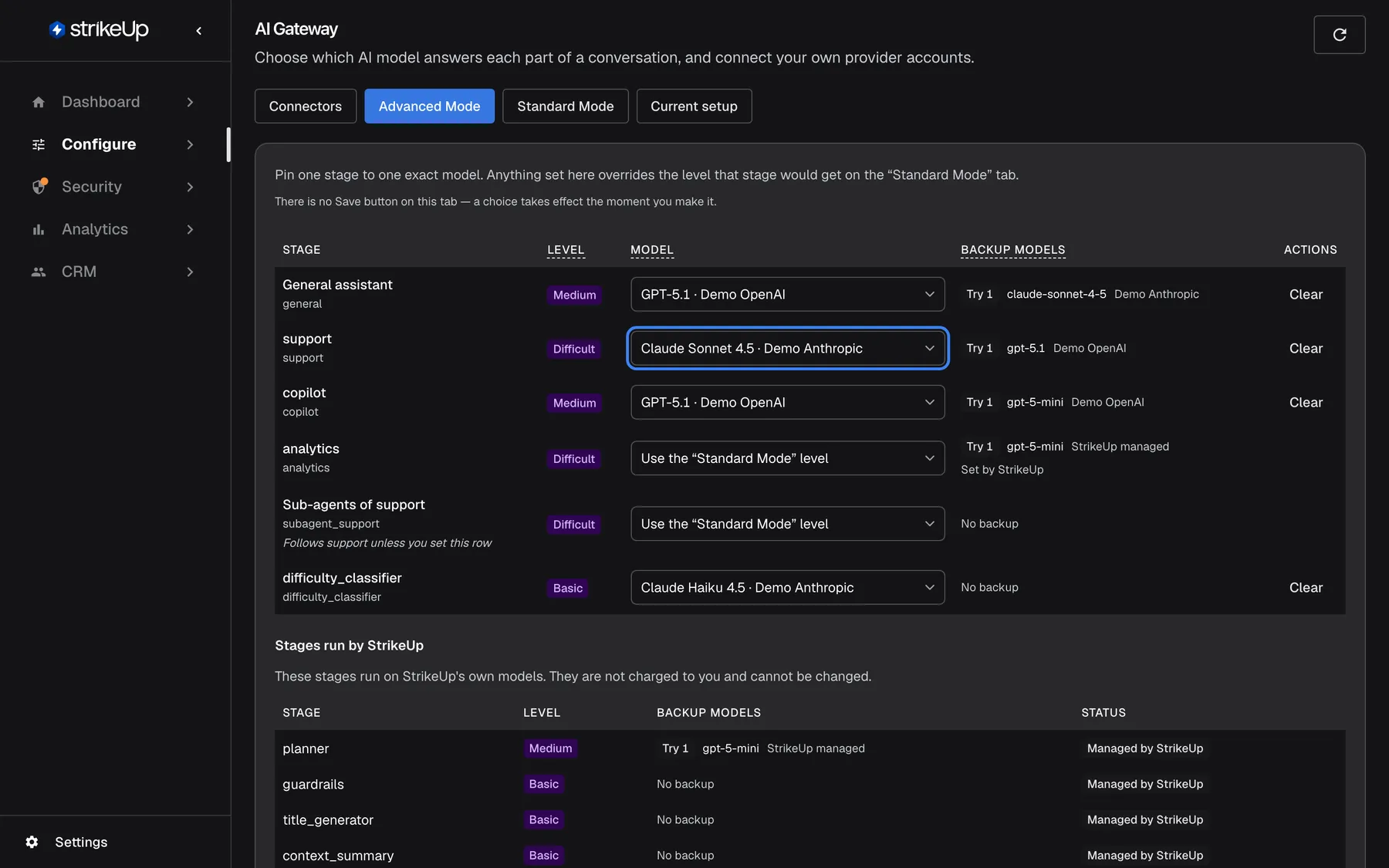This screenshot has width=1389, height=868.
Task: Click Managed by StrikeUp status for guardrails
Action: [1145, 784]
